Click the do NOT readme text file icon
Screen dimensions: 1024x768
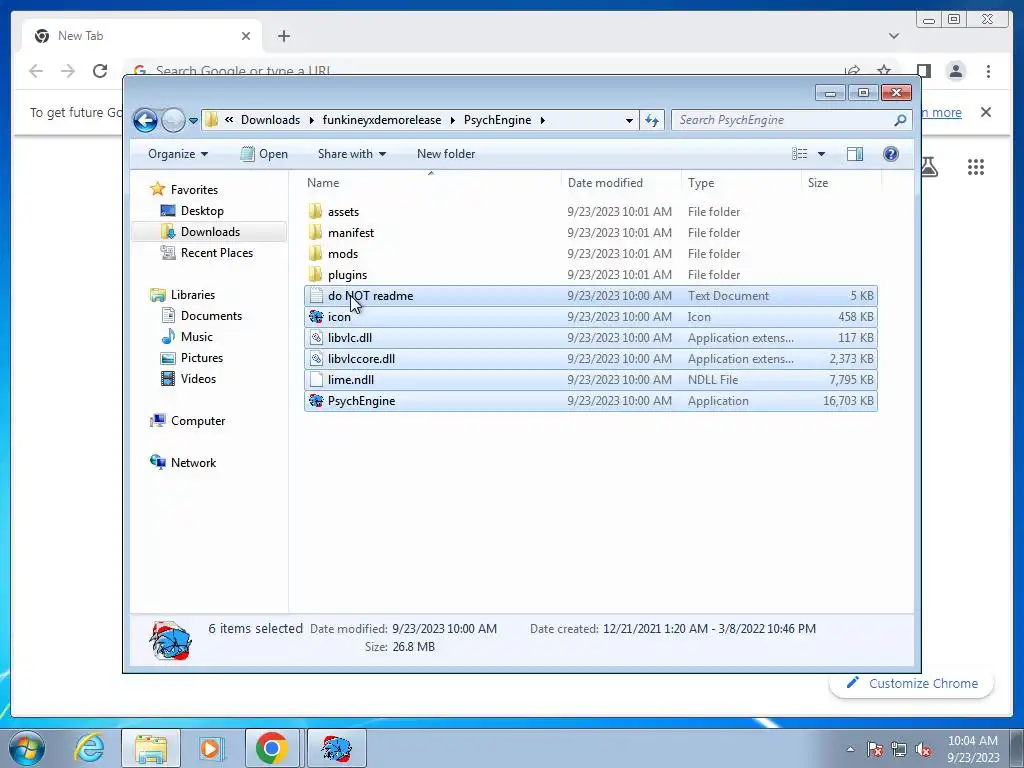coord(316,296)
